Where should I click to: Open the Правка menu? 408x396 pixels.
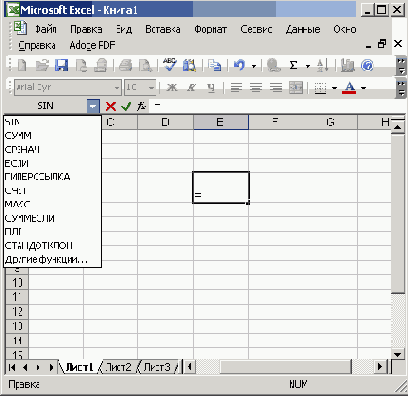tap(86, 29)
